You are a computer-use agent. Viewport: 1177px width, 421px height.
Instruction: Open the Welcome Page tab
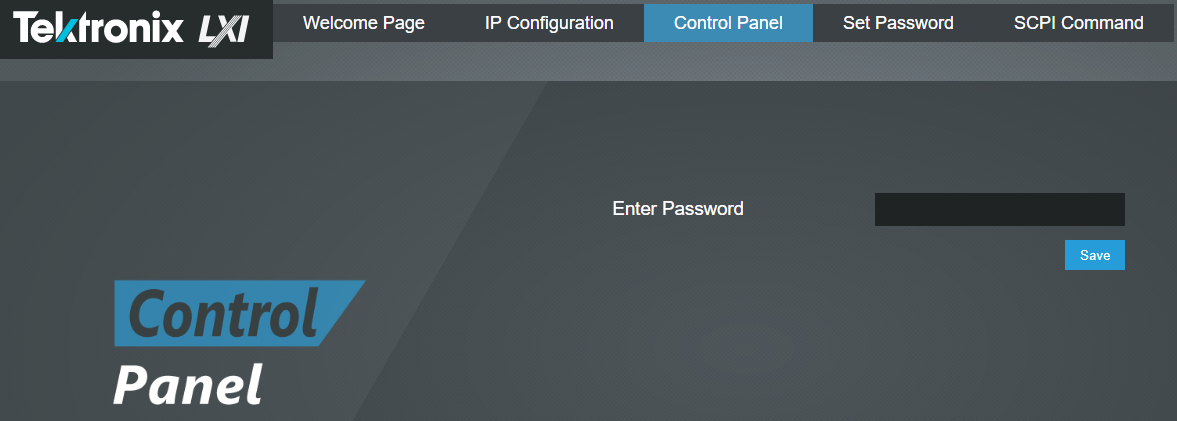tap(364, 22)
